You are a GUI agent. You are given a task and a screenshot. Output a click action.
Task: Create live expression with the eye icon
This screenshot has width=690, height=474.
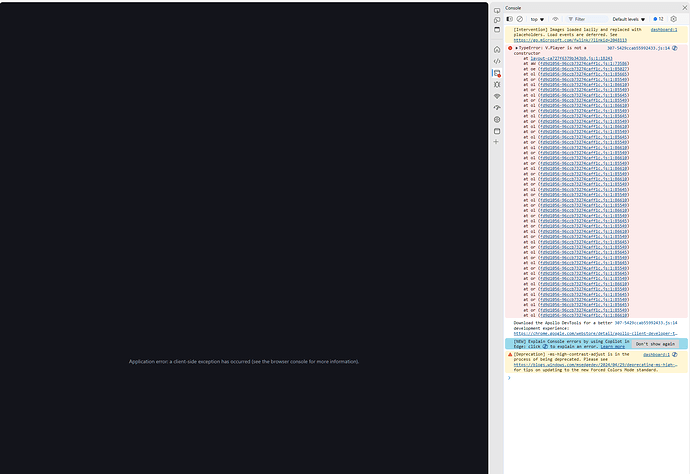[555, 19]
